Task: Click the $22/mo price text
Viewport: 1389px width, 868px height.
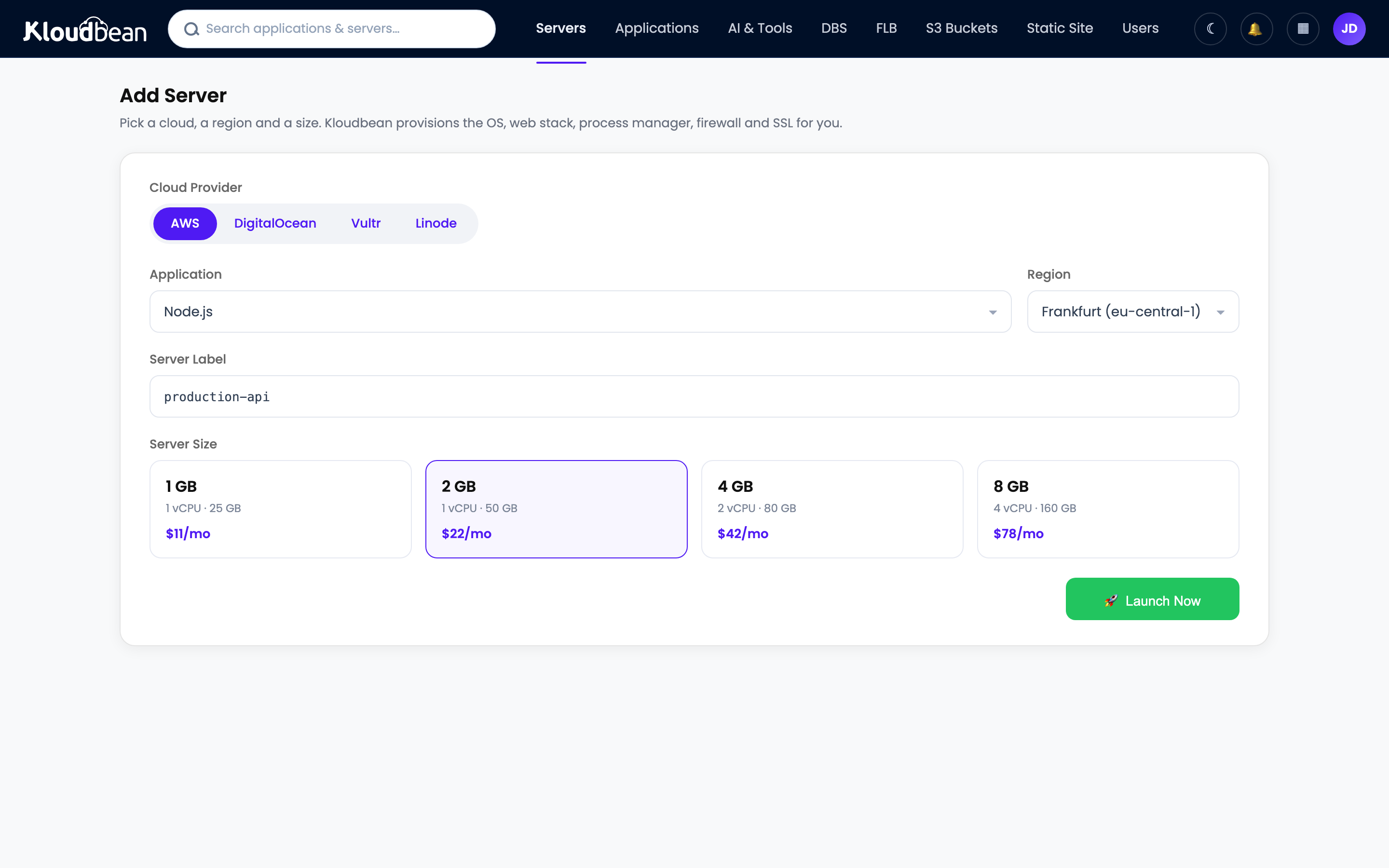Action: click(466, 534)
